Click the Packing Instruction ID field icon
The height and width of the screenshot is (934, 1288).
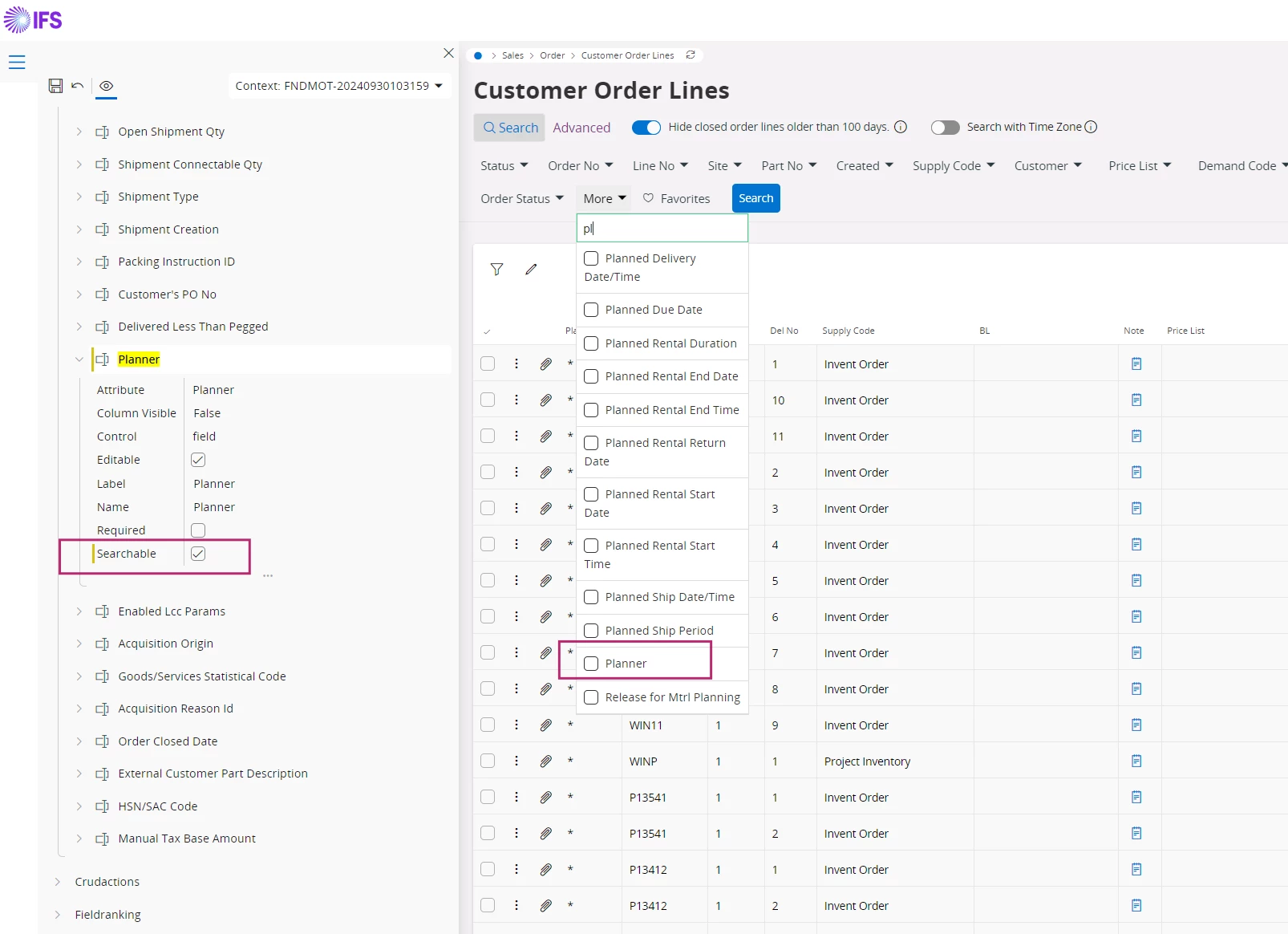pos(102,262)
